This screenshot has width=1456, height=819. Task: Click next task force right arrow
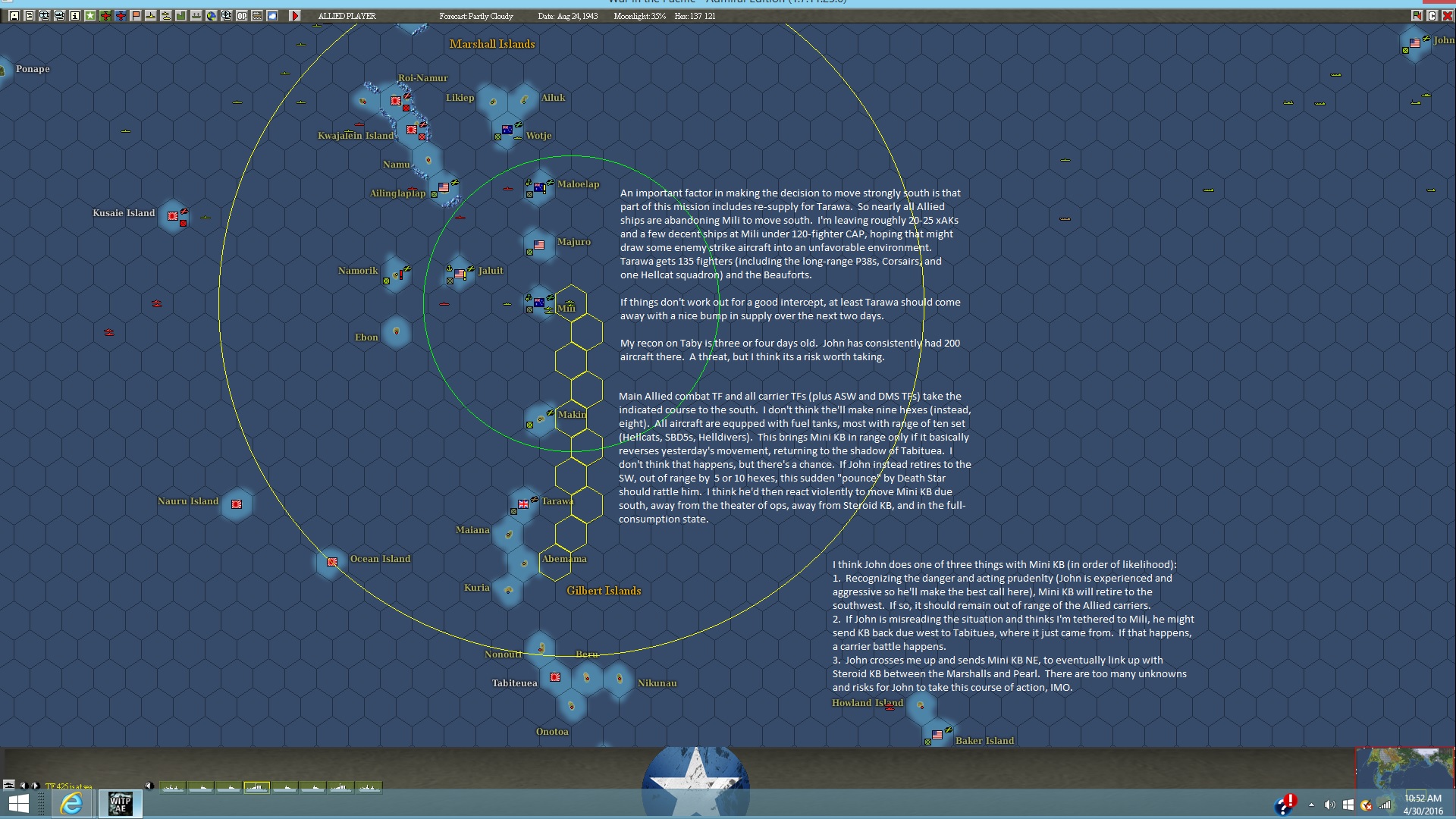coord(35,786)
